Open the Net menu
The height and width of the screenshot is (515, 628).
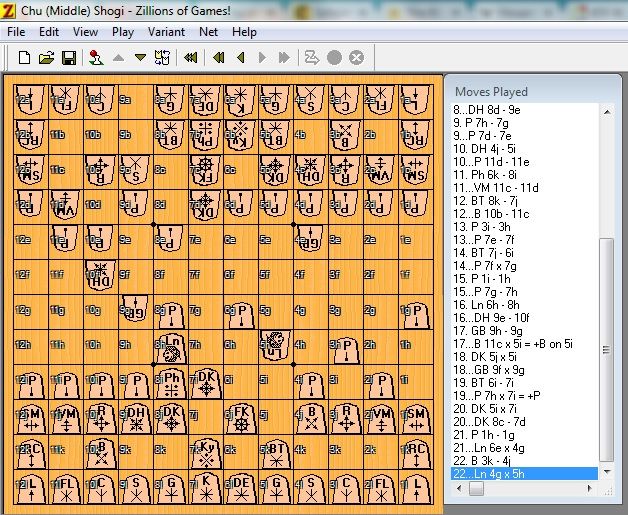coord(208,32)
